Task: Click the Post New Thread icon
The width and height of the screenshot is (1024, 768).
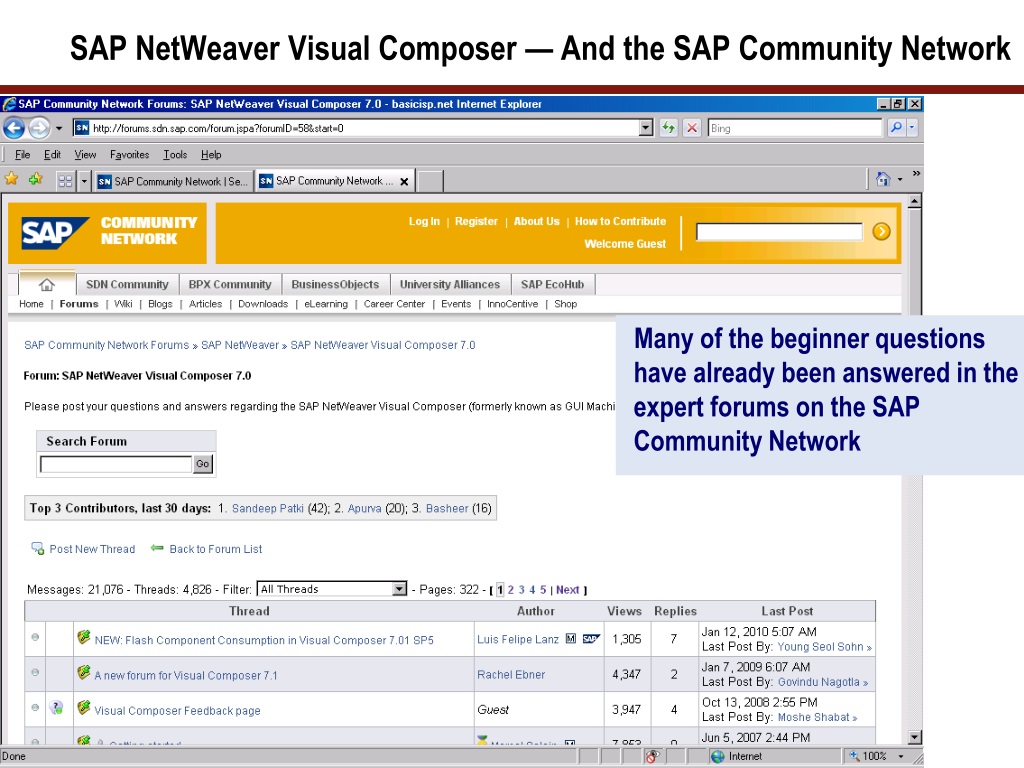Action: 38,548
